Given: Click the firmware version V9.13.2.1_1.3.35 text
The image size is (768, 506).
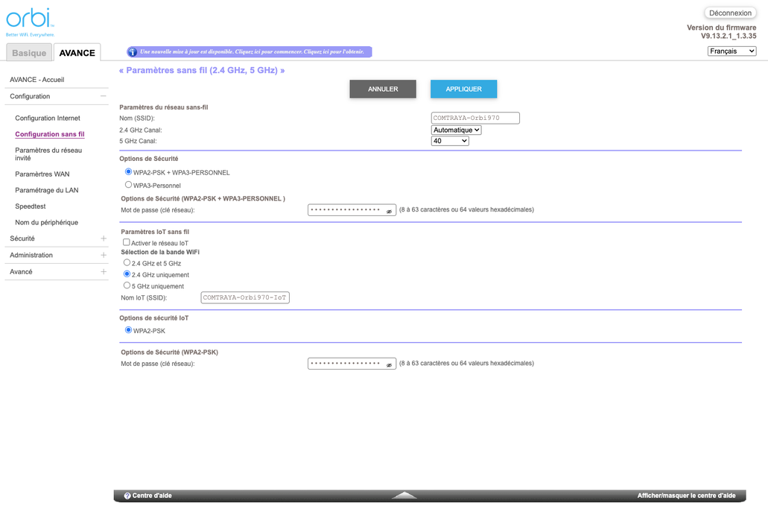Looking at the screenshot, I should coord(728,36).
